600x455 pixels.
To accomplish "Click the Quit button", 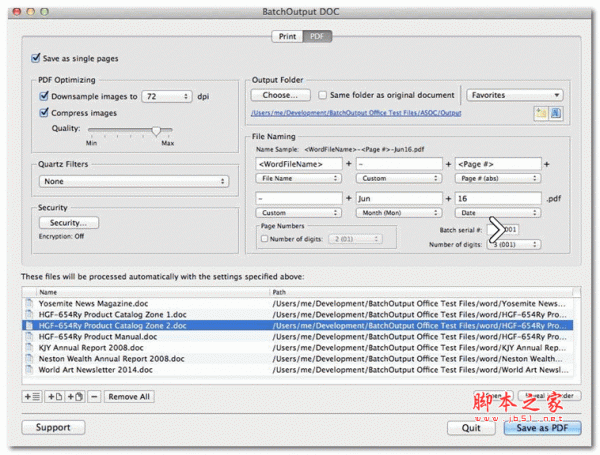I will [x=471, y=428].
